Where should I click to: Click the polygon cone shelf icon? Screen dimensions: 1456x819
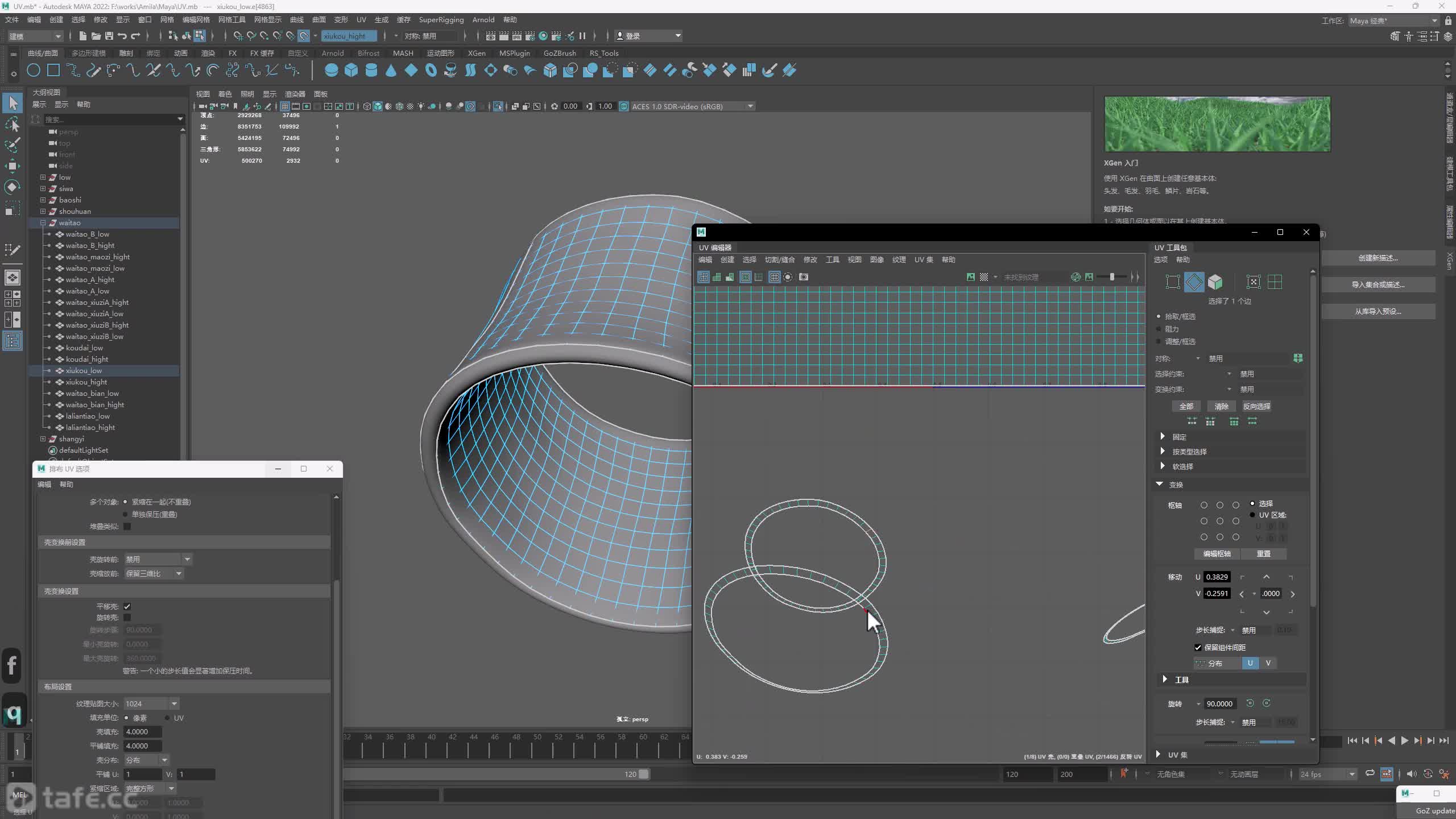pyautogui.click(x=391, y=71)
